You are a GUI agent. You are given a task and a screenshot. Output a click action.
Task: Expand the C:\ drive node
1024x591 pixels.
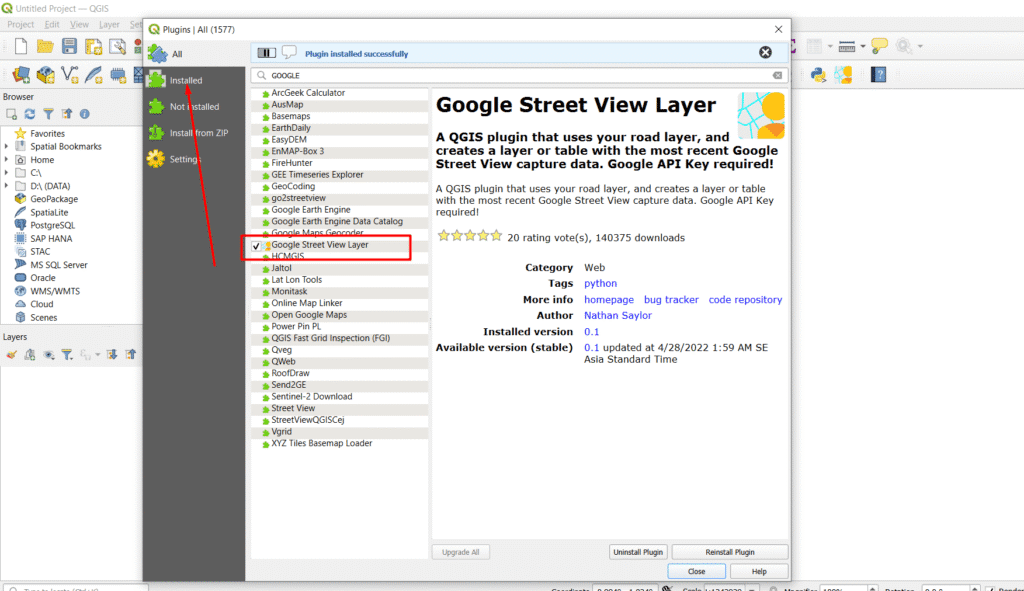pyautogui.click(x=7, y=172)
